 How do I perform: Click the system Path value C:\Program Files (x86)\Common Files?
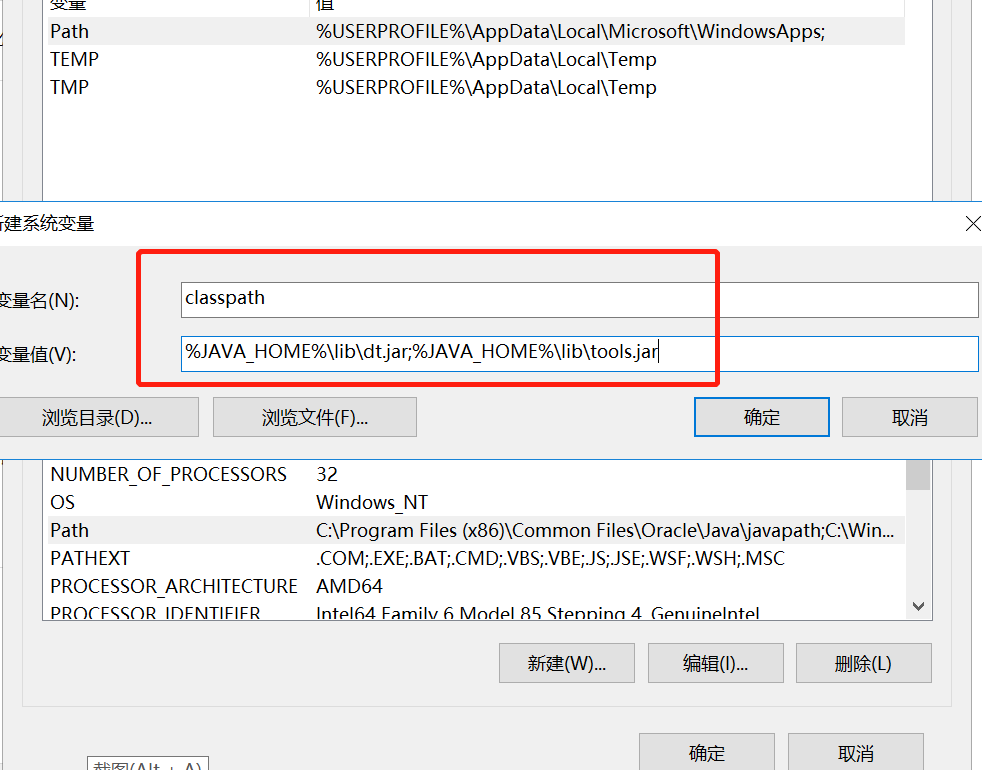click(x=605, y=530)
